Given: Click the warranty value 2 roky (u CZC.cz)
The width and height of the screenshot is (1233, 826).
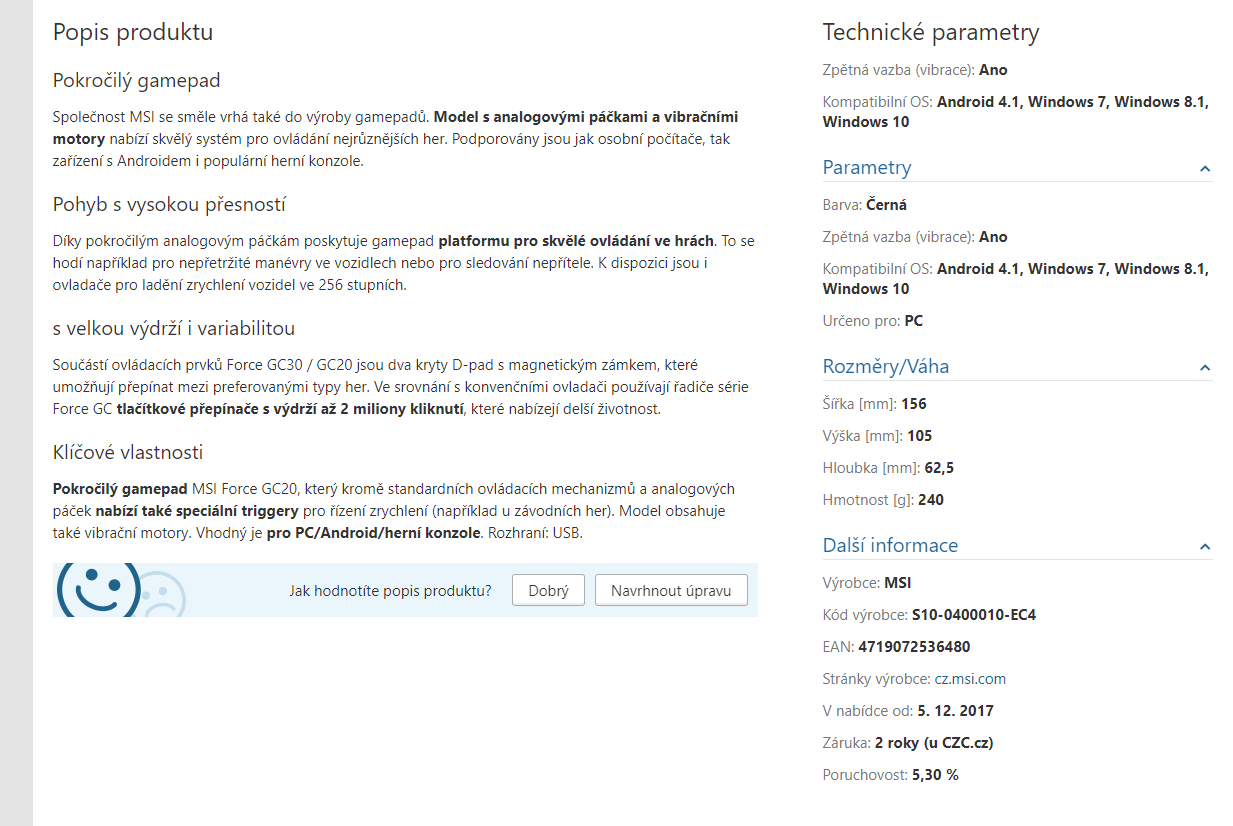Looking at the screenshot, I should (934, 743).
